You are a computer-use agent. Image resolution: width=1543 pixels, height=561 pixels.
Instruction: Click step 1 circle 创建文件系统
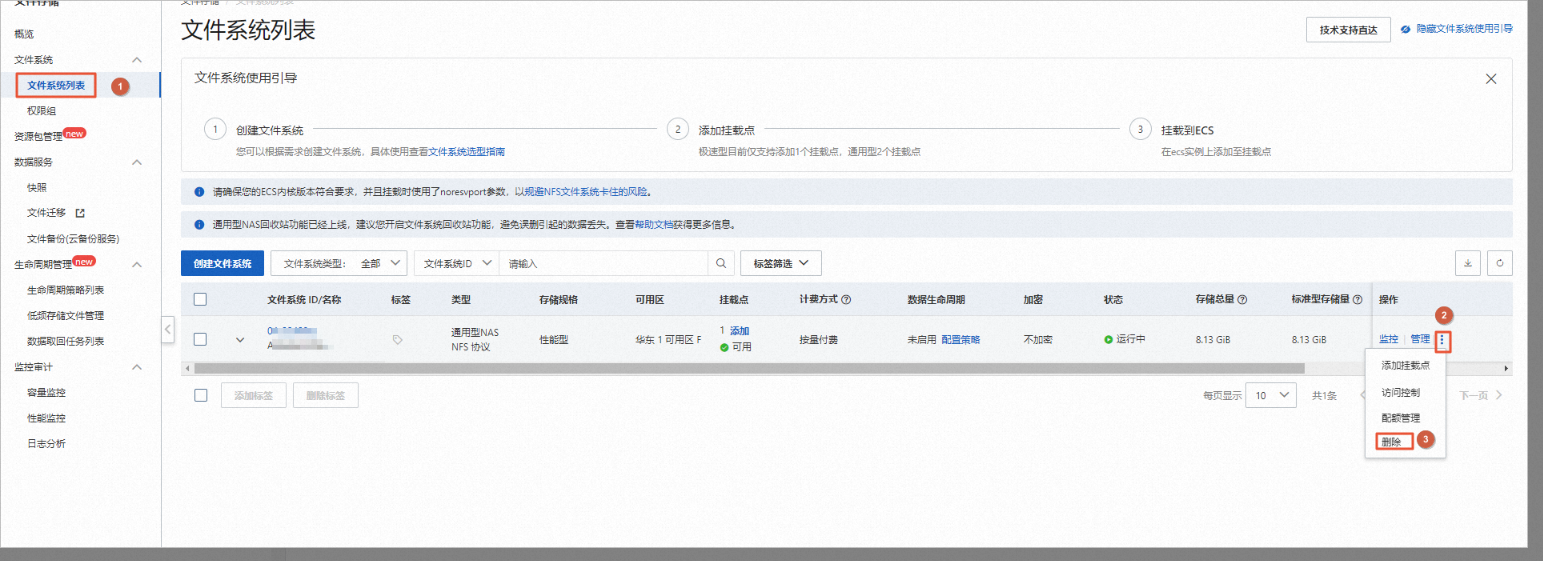pos(214,130)
